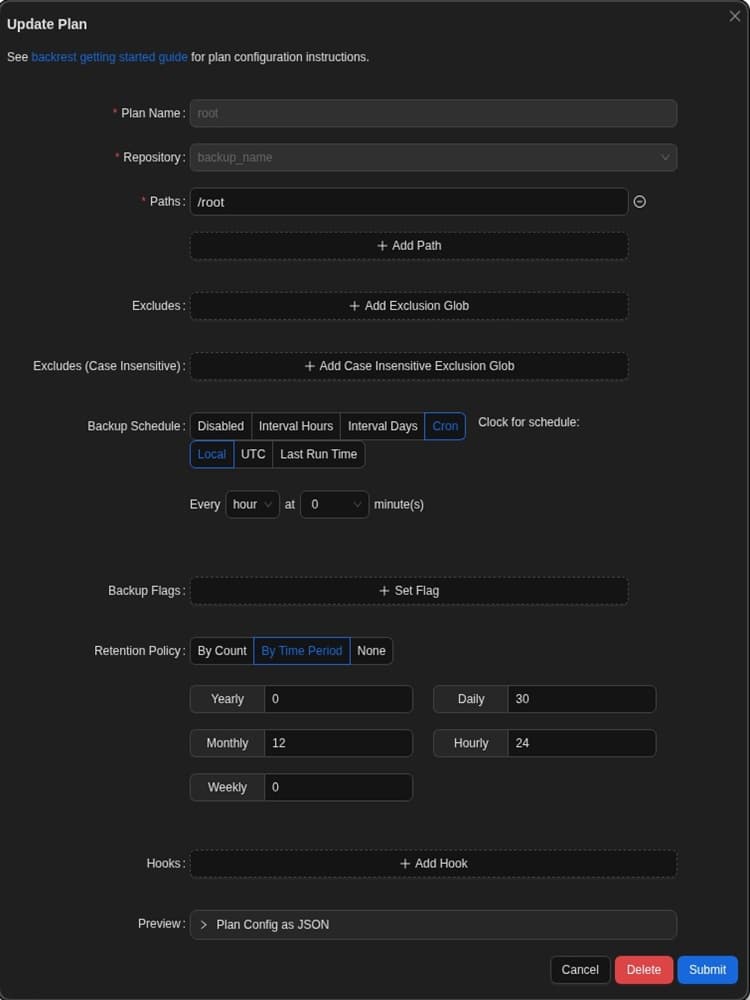
Task: Close the Update Plan dialog
Action: click(734, 16)
